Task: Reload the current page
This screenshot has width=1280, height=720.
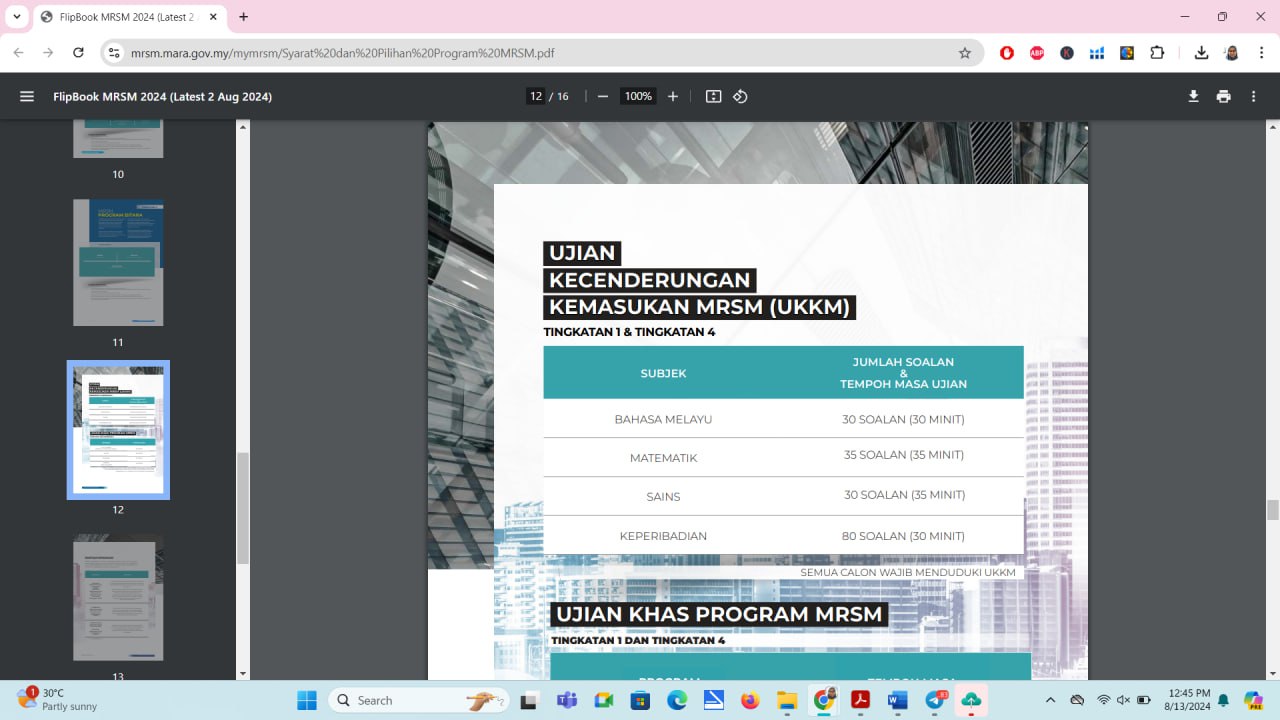Action: pos(78,53)
